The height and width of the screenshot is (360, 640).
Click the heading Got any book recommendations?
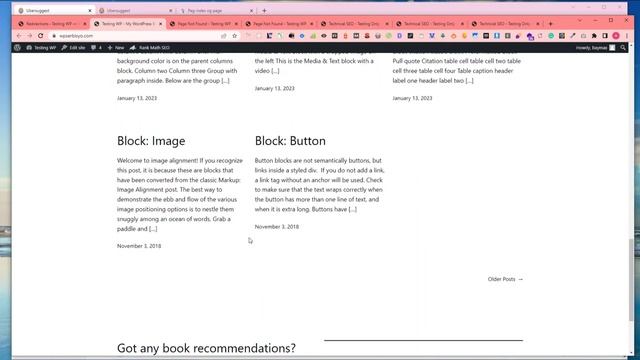point(206,348)
